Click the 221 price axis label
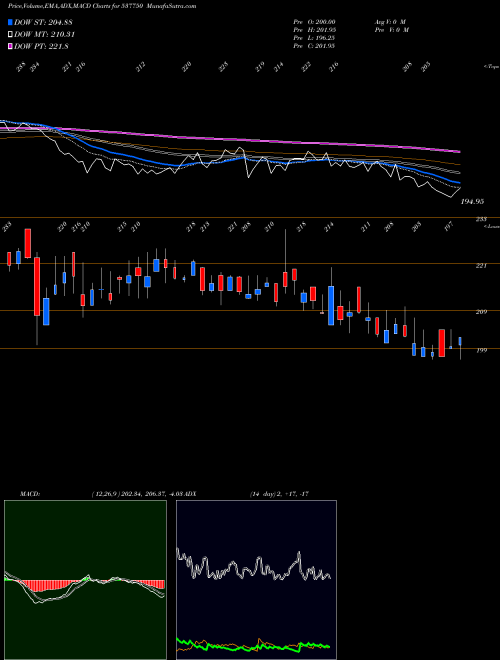Viewport: 500px width, 660px height. [x=481, y=266]
